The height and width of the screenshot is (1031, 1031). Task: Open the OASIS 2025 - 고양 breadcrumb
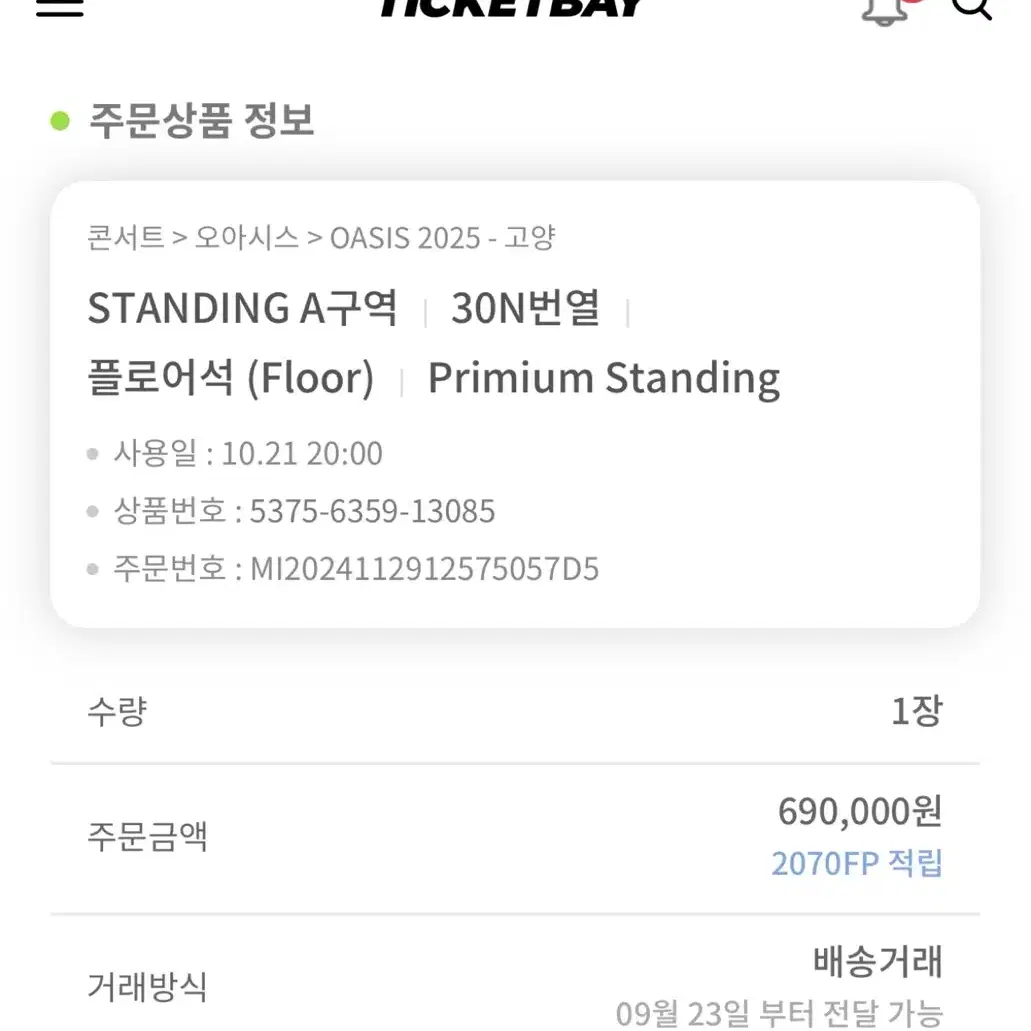443,237
